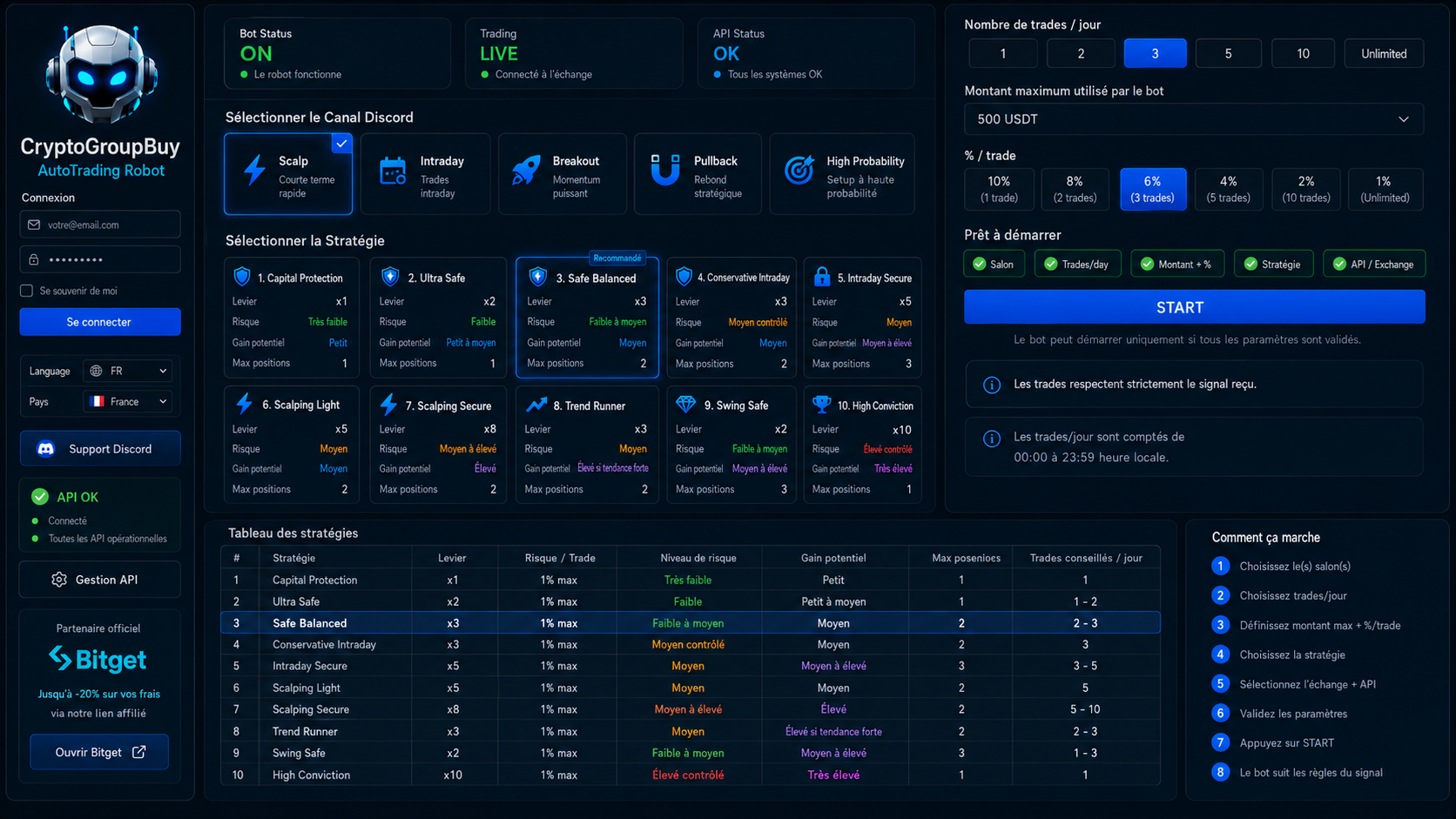Click the API OK green check icon

40,497
